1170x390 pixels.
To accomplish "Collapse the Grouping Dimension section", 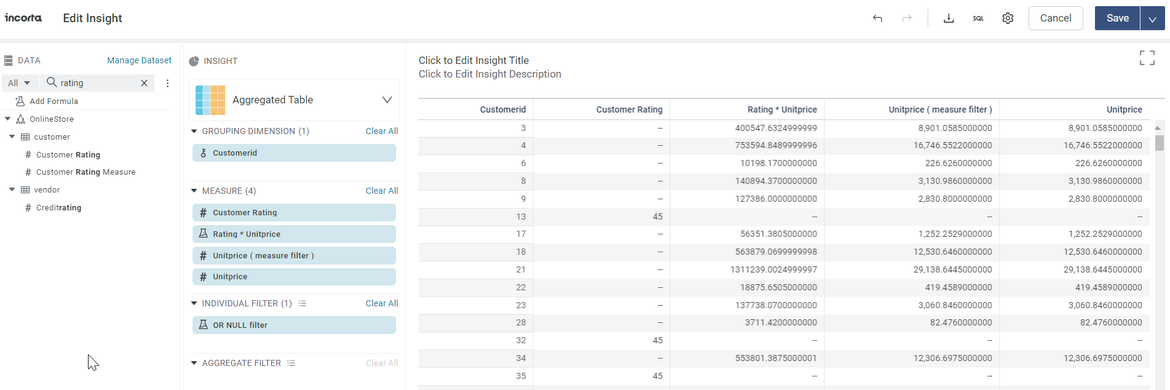I will 194,131.
